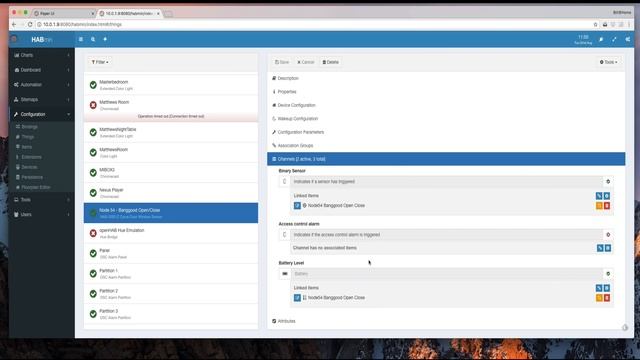640x360 pixels.
Task: Click the red error icon for openHAB Hue Emulation
Action: coord(93,233)
